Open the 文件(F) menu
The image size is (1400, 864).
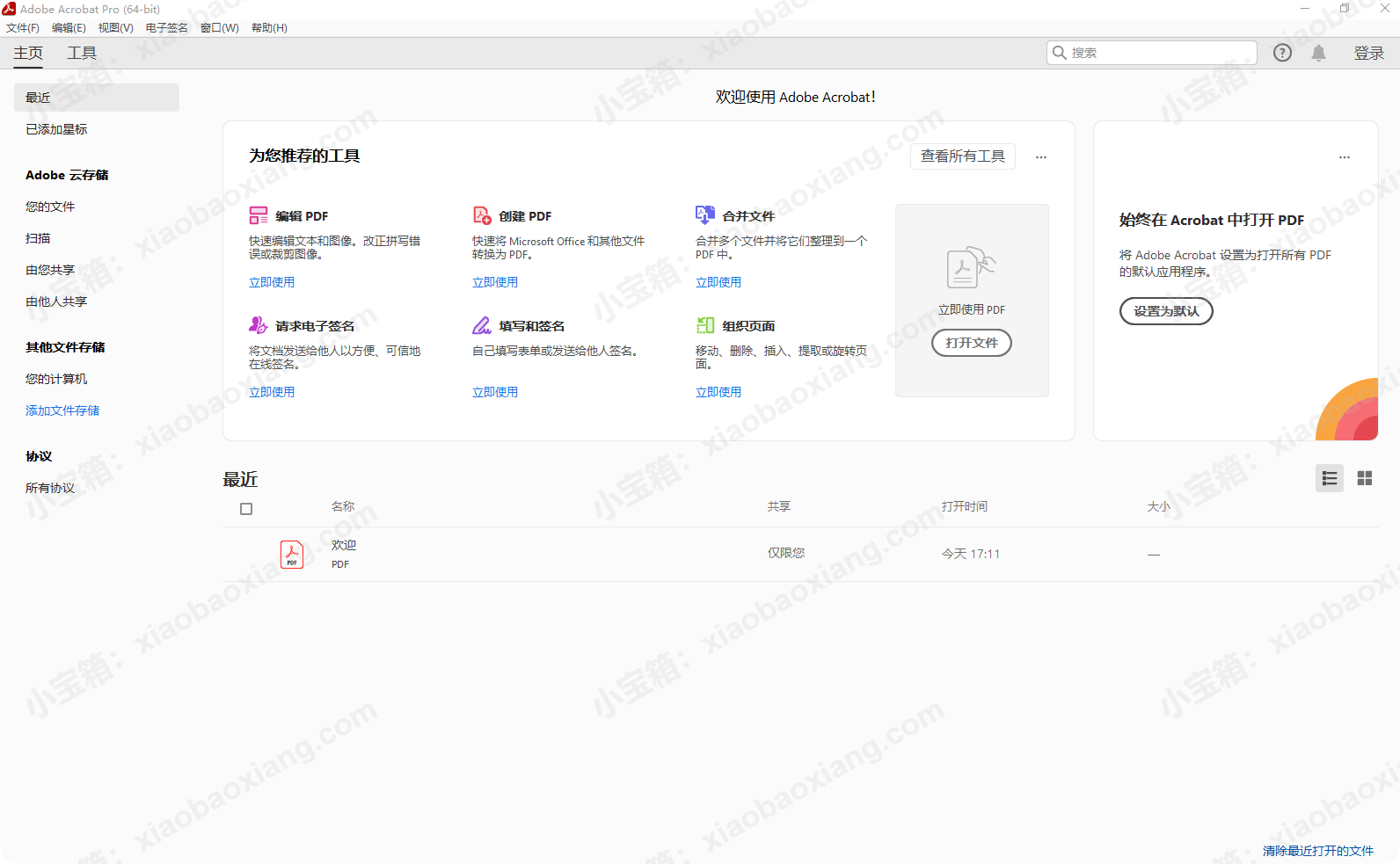(23, 28)
